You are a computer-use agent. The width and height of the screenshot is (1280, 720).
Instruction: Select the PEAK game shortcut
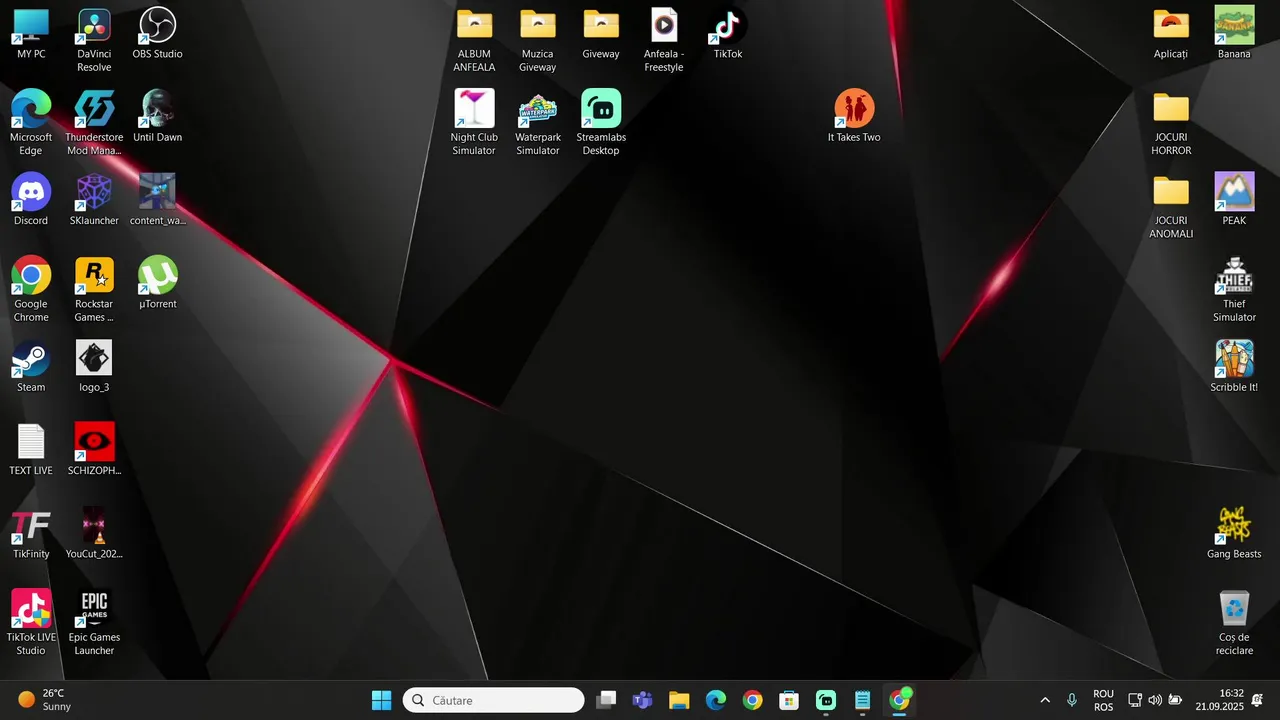[x=1234, y=200]
